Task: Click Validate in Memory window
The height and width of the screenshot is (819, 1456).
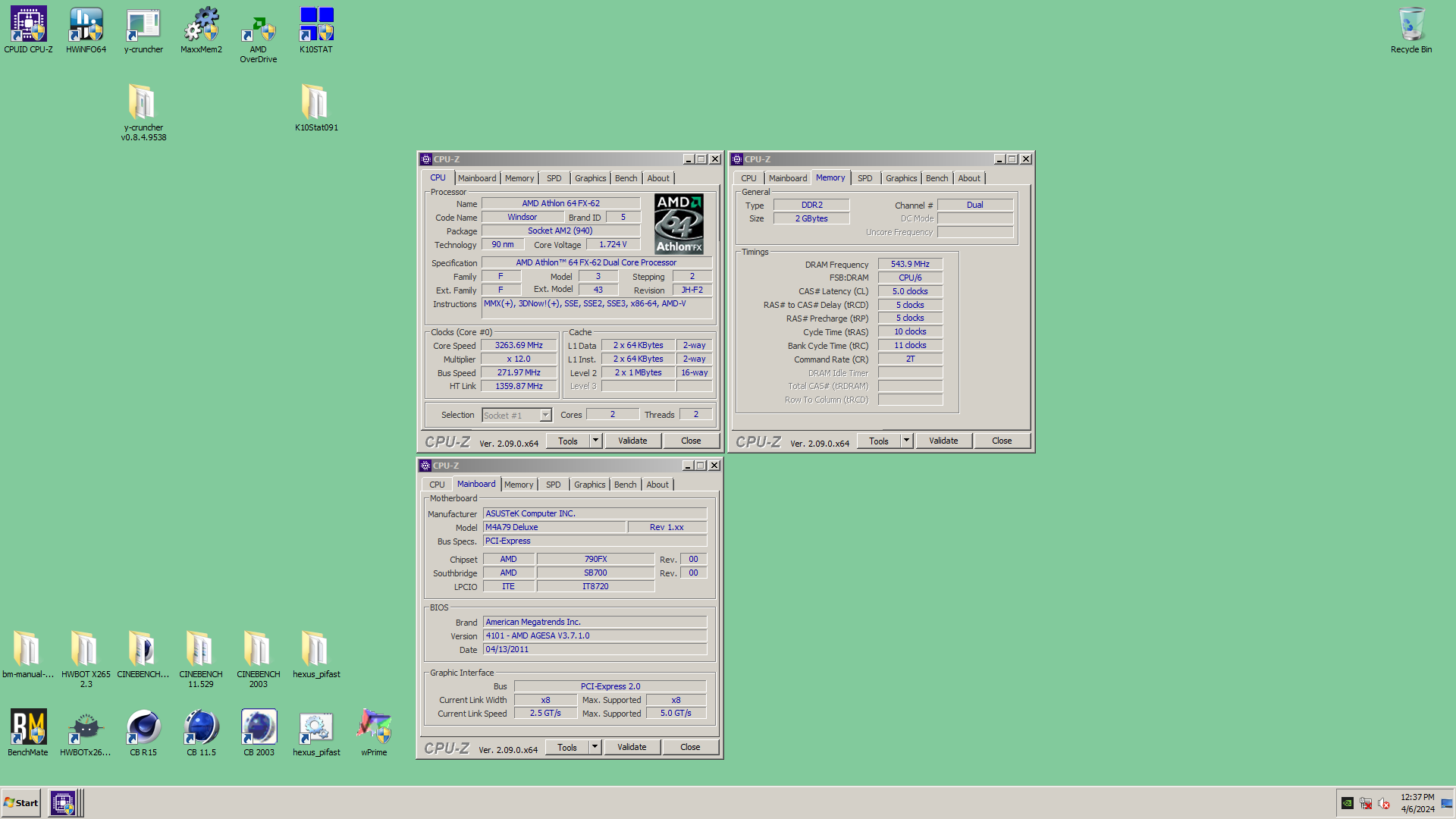Action: [943, 441]
